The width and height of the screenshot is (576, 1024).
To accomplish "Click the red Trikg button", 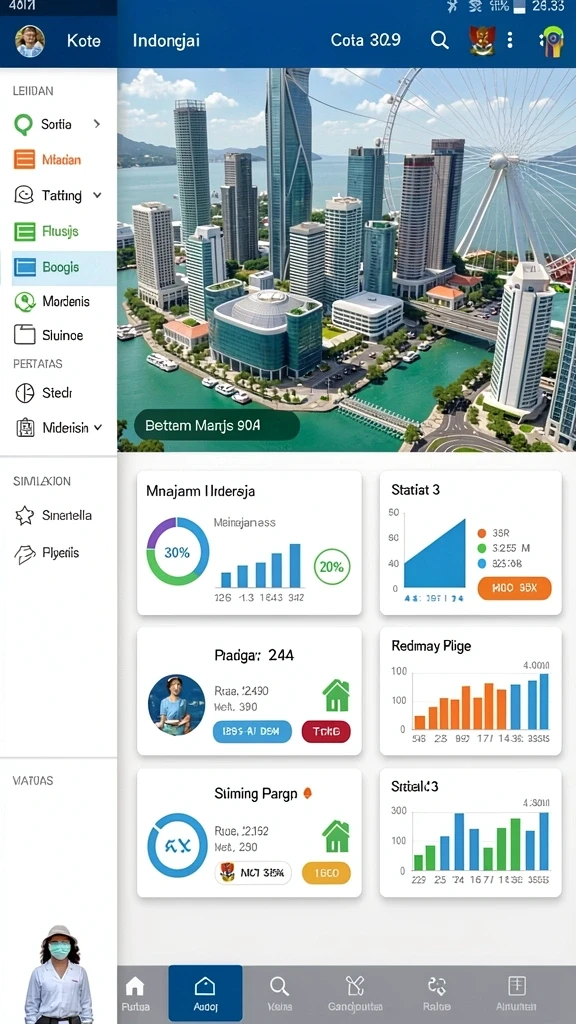I will [x=326, y=732].
